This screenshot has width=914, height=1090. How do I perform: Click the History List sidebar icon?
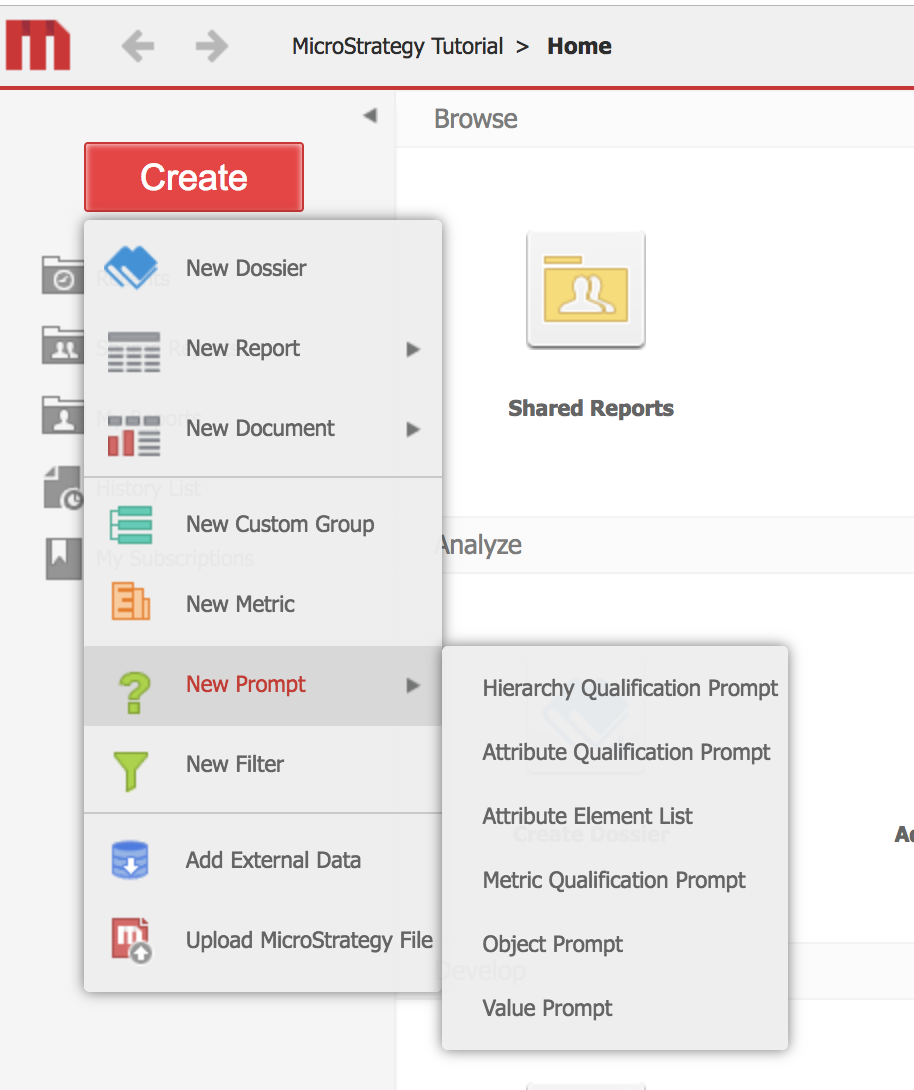coord(64,488)
